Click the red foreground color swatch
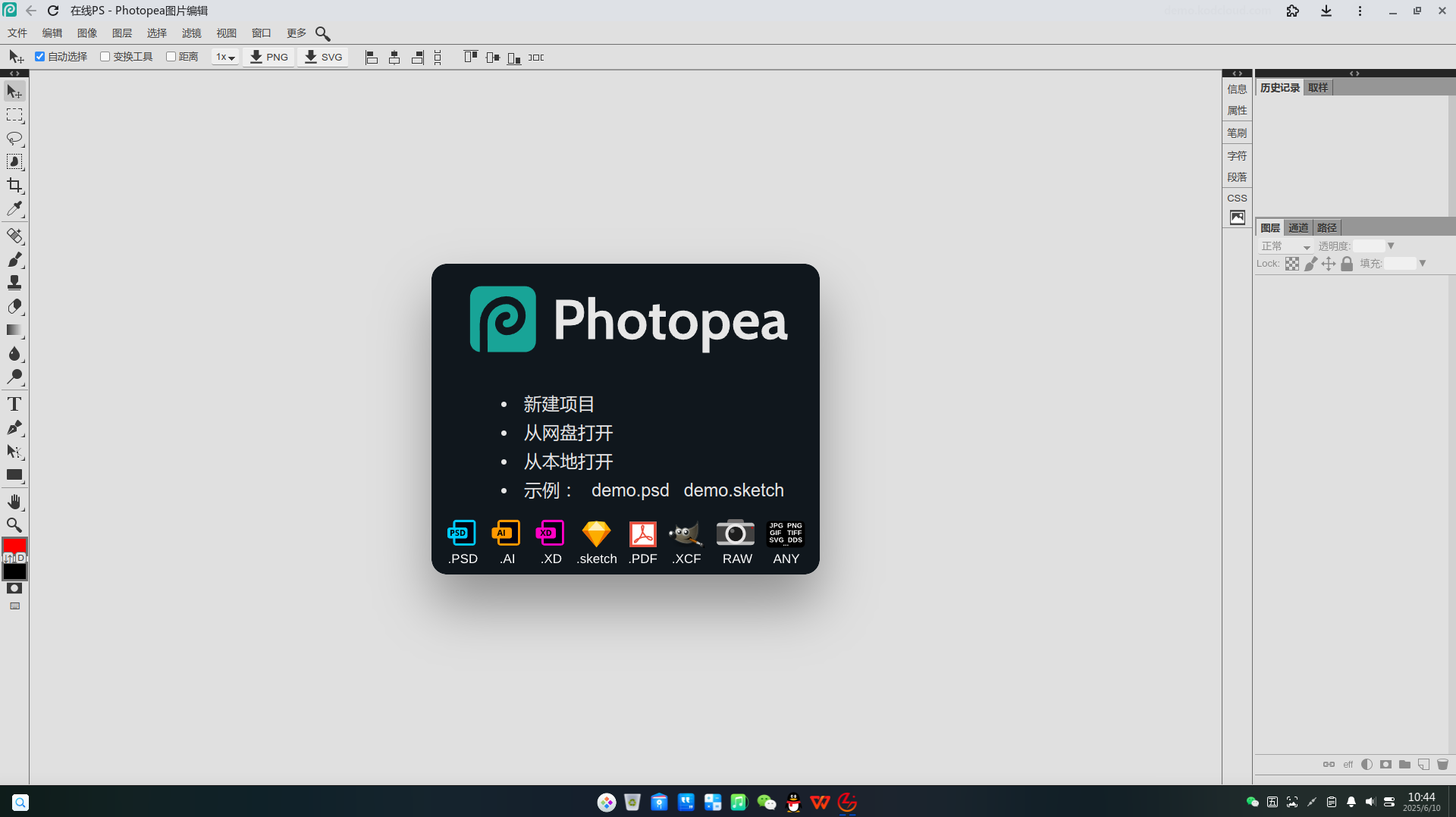Viewport: 1456px width, 817px height. (x=14, y=546)
